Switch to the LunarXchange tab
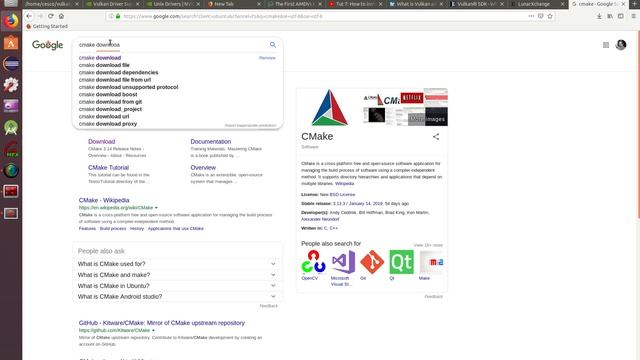Image resolution: width=640 pixels, height=360 pixels. click(x=538, y=4)
